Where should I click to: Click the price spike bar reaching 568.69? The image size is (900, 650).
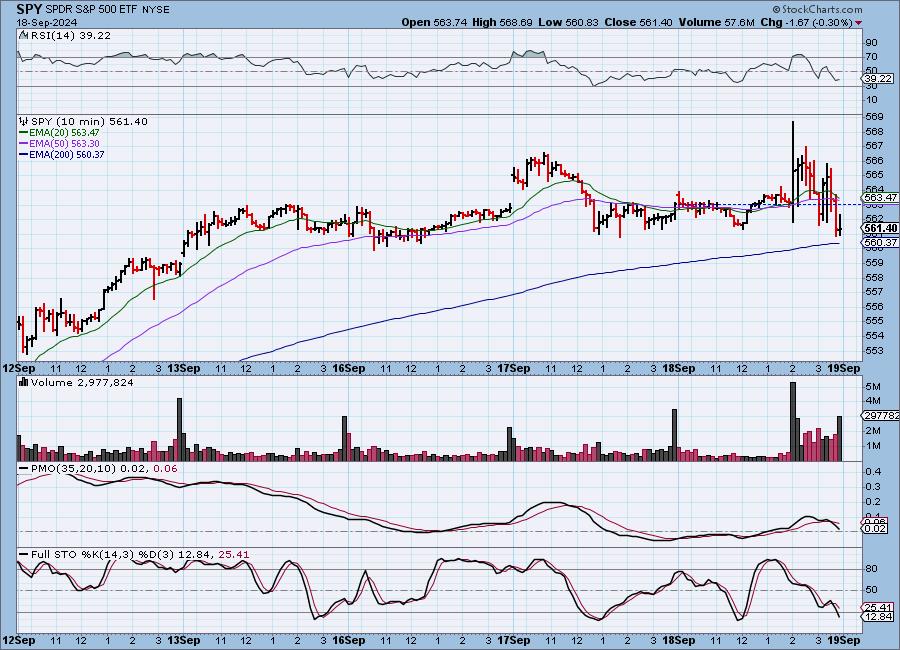coord(793,172)
